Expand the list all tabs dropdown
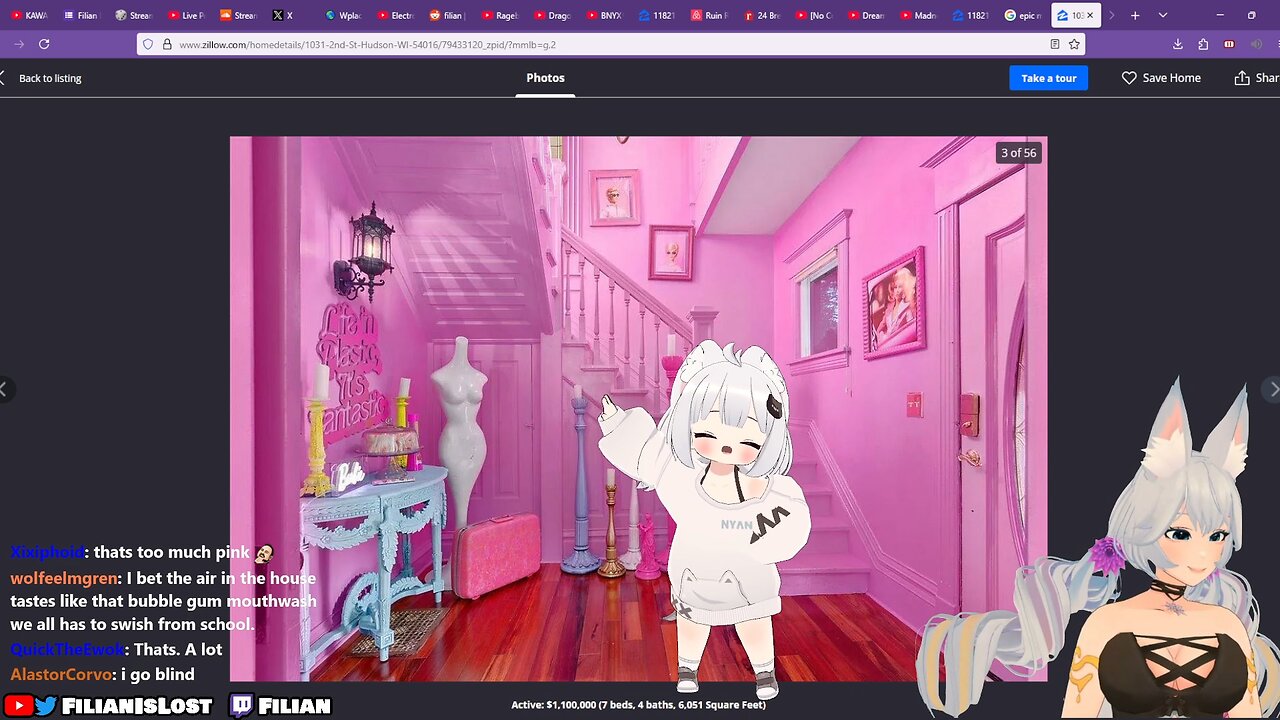Viewport: 1280px width, 720px height. (1162, 15)
